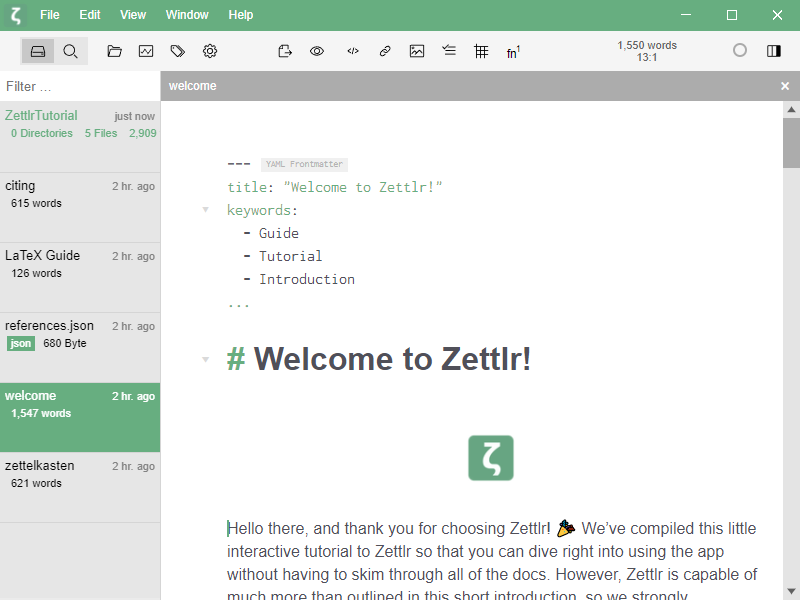Start the Pomodoro timer circle
This screenshot has width=800, height=600.
(740, 50)
